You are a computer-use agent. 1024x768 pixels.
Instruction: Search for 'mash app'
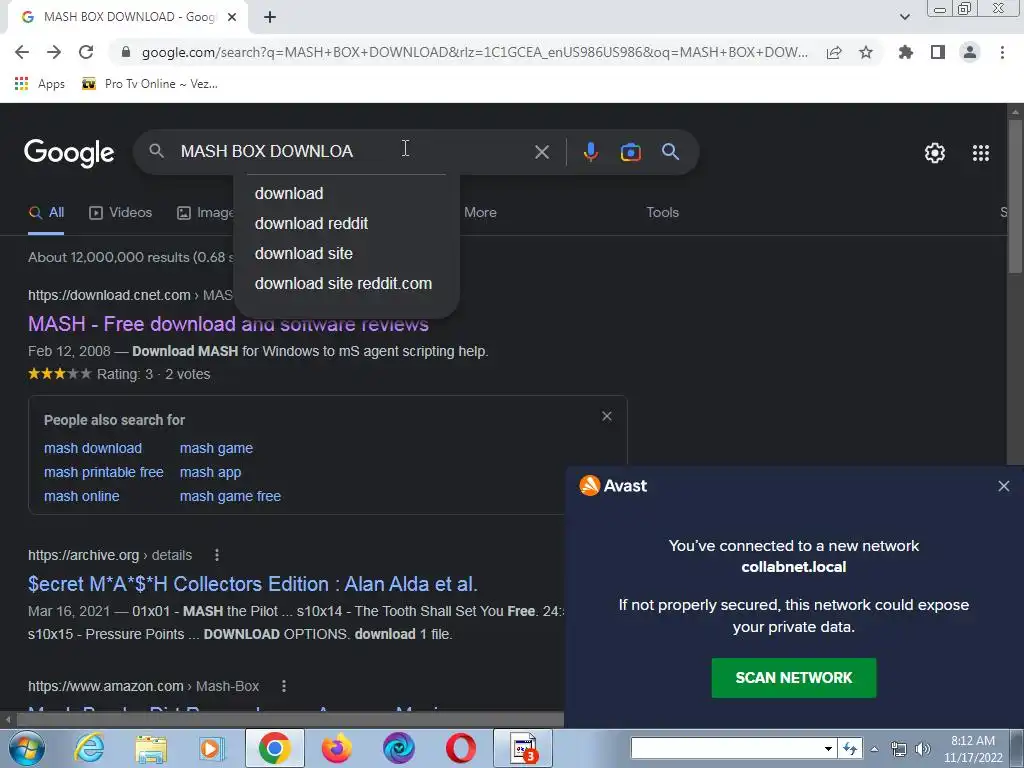point(210,472)
